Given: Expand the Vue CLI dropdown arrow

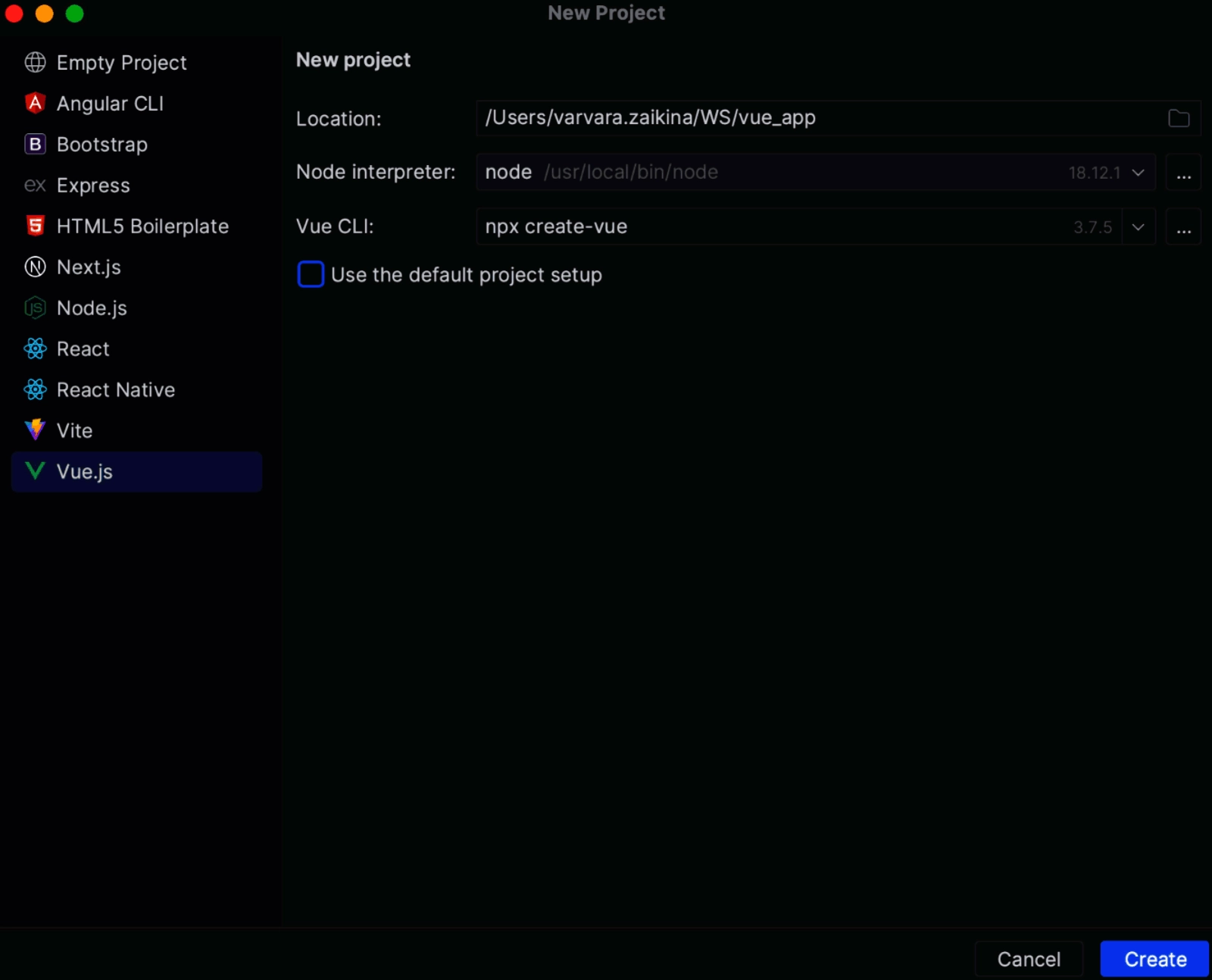Looking at the screenshot, I should [1138, 227].
